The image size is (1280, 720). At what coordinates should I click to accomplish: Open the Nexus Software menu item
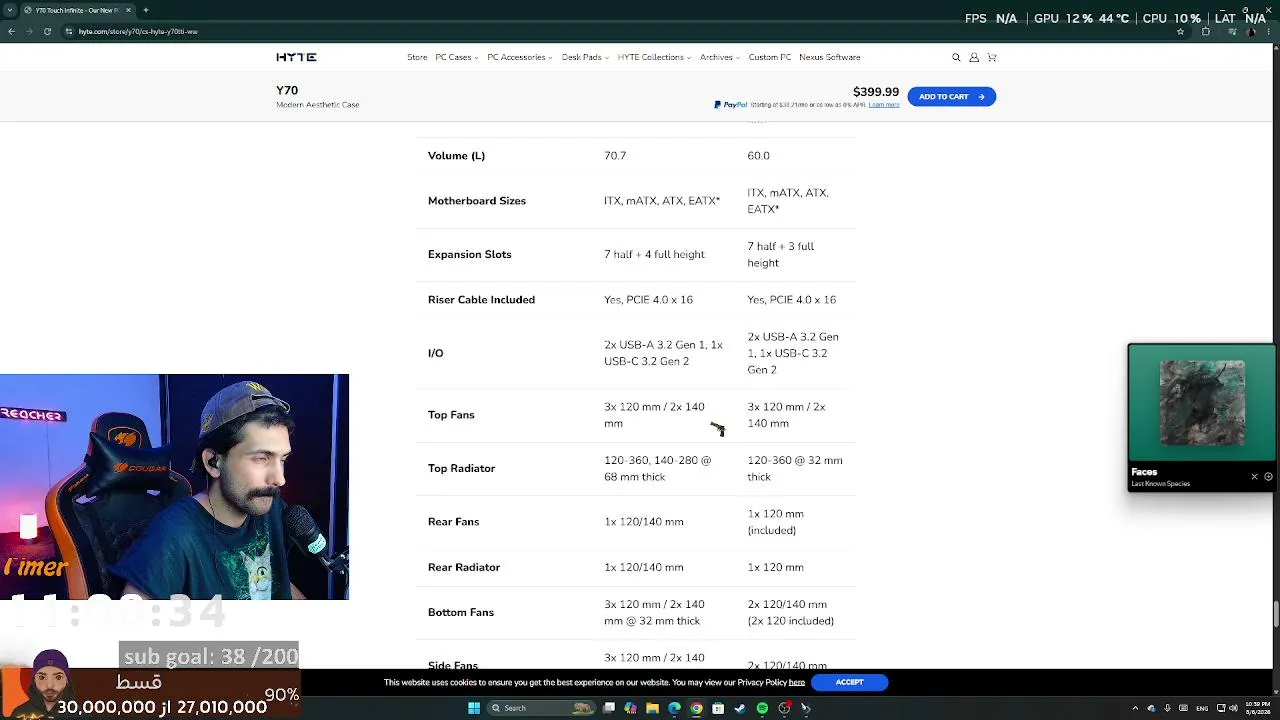point(830,58)
